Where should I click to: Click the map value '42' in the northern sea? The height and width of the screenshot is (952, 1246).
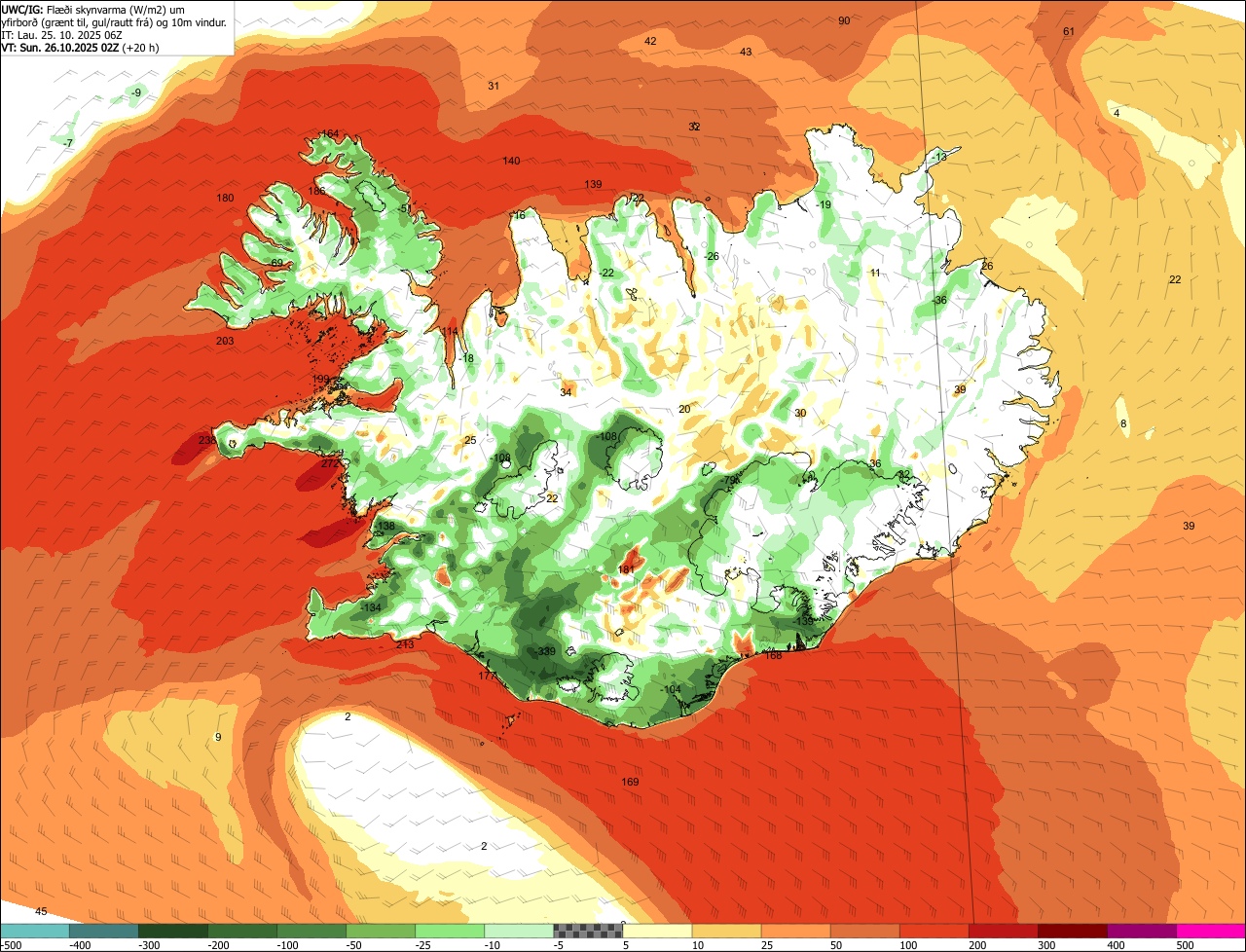pos(650,41)
